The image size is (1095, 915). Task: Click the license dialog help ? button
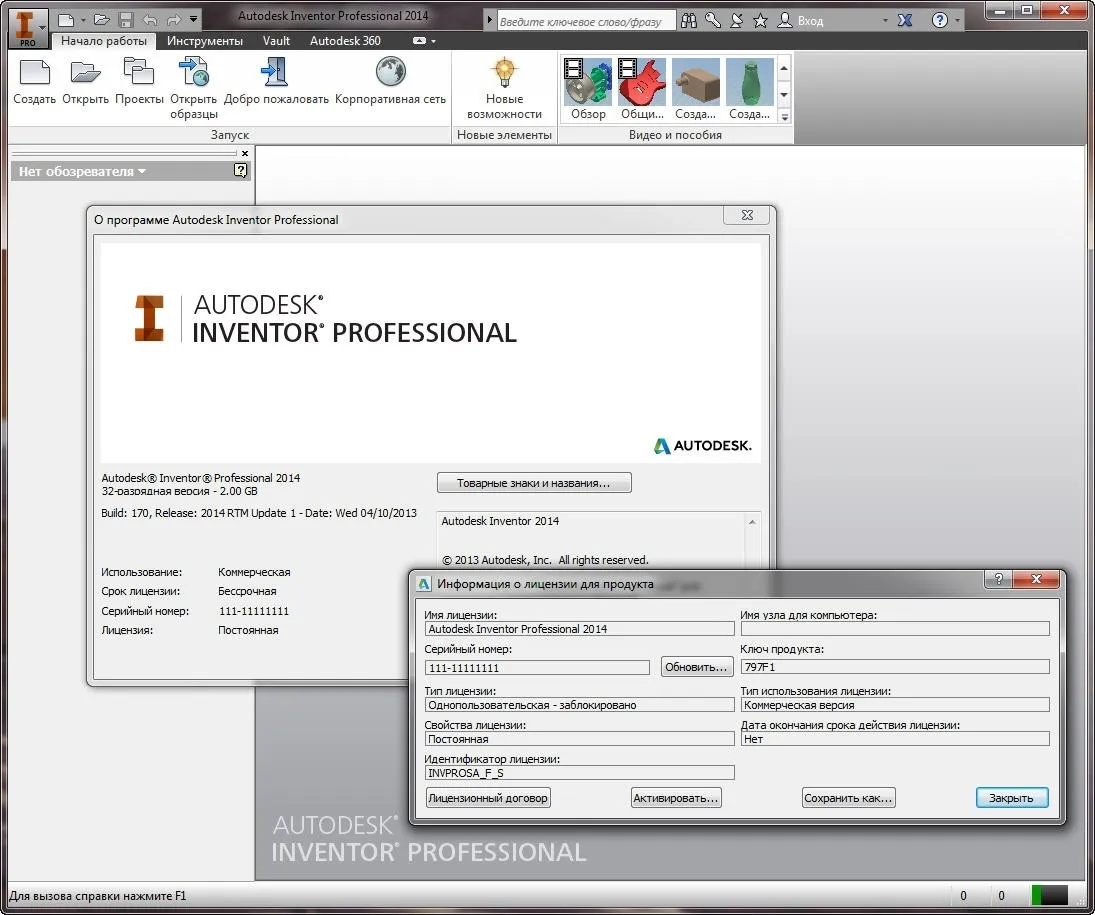click(x=999, y=579)
